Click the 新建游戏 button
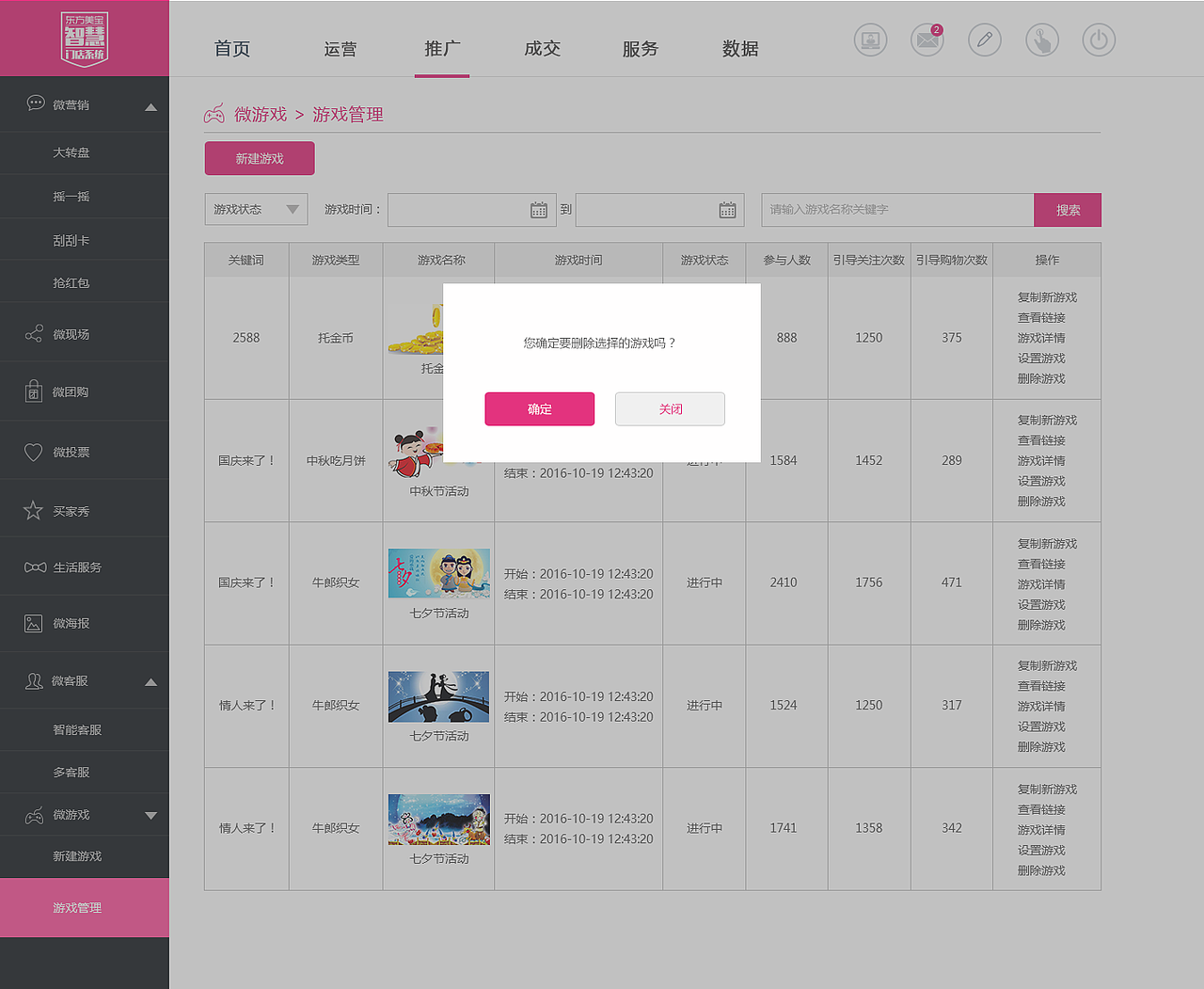 point(260,158)
